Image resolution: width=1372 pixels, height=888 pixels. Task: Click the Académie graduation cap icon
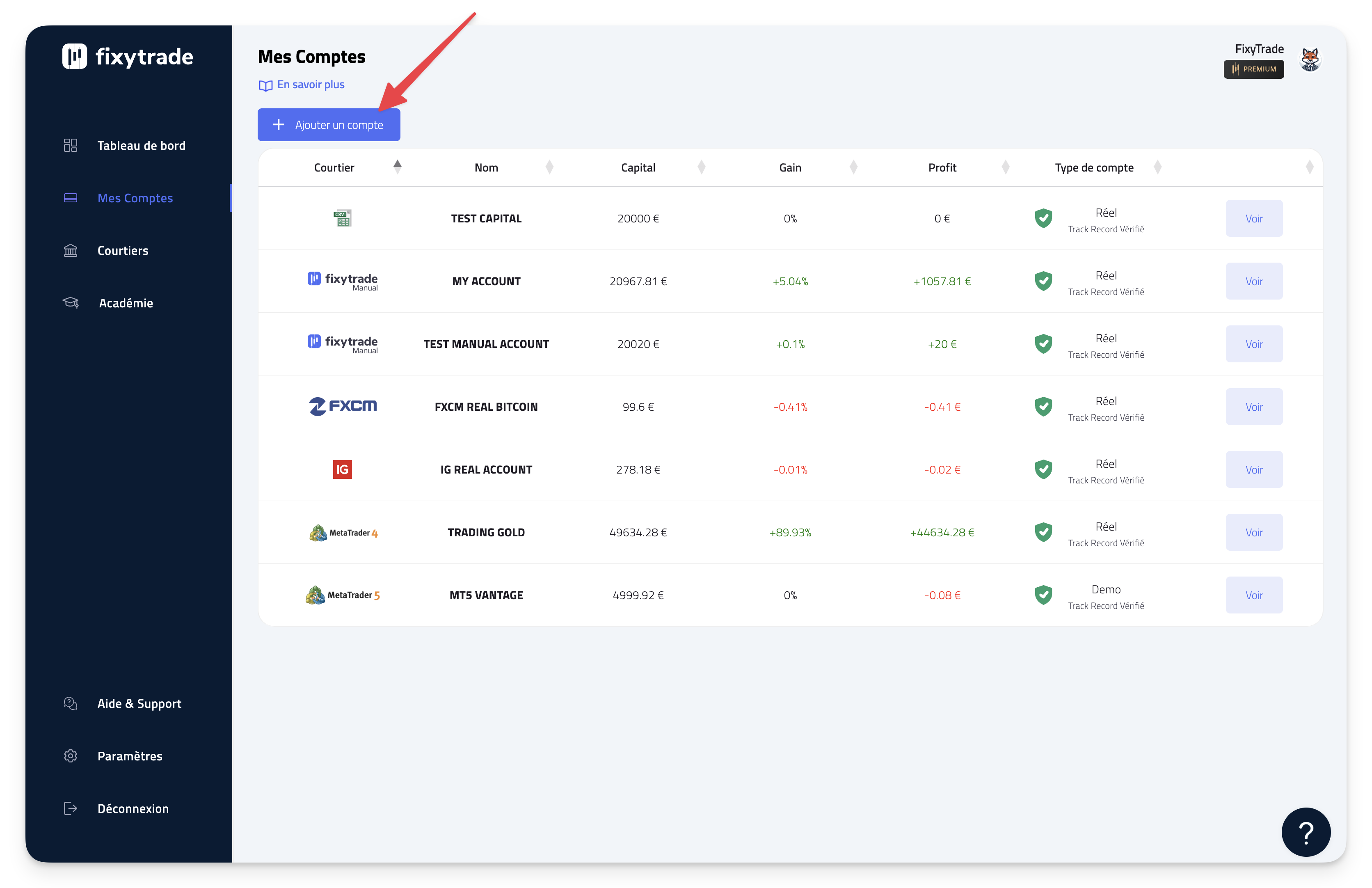click(70, 303)
